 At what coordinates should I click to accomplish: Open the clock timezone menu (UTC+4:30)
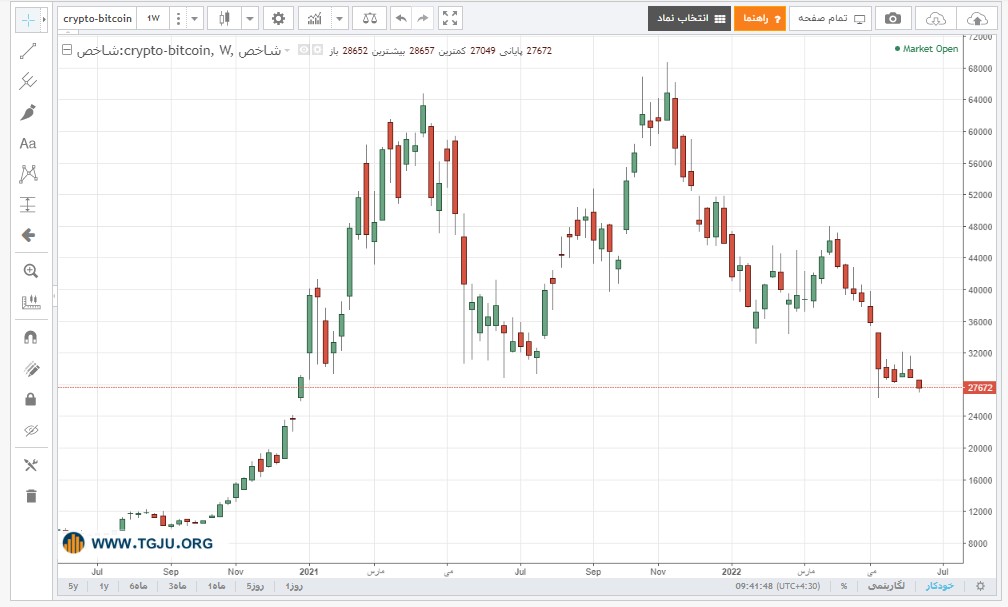tap(778, 586)
